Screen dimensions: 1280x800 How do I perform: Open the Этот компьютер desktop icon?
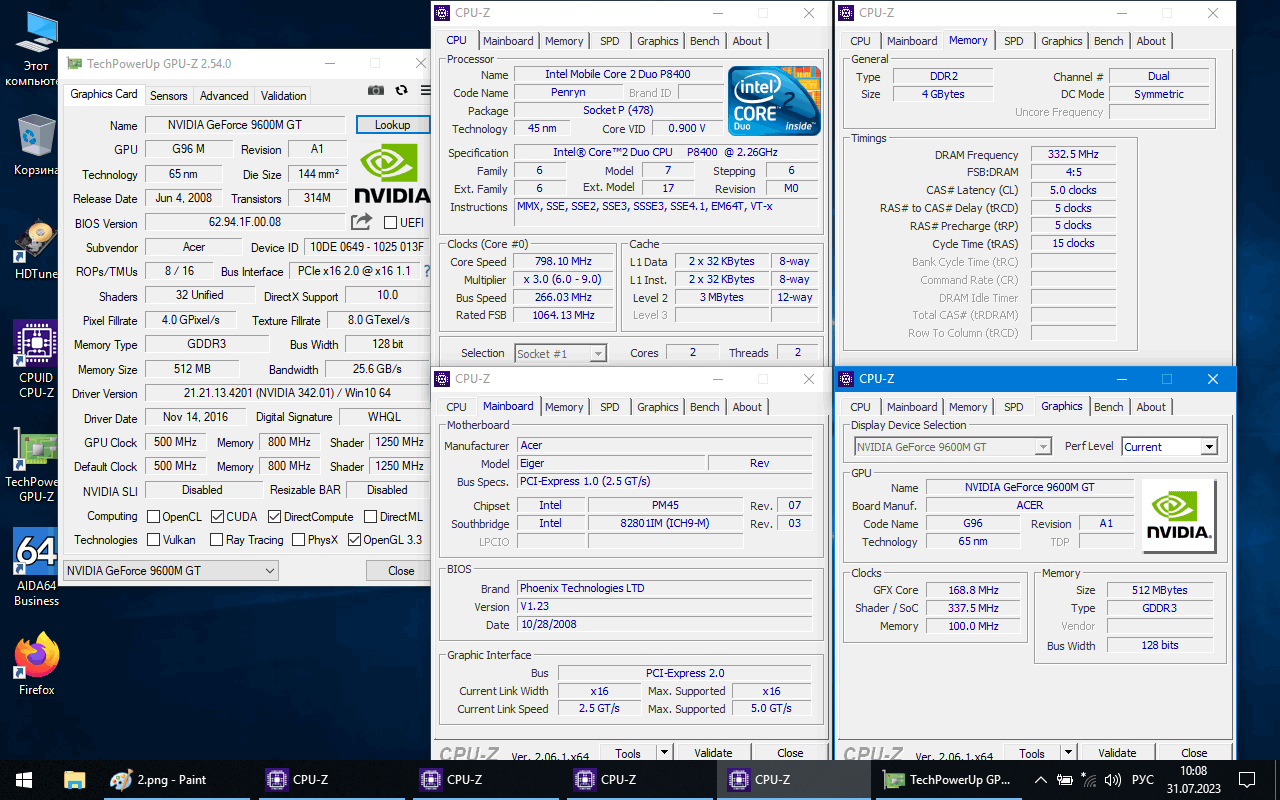point(35,50)
